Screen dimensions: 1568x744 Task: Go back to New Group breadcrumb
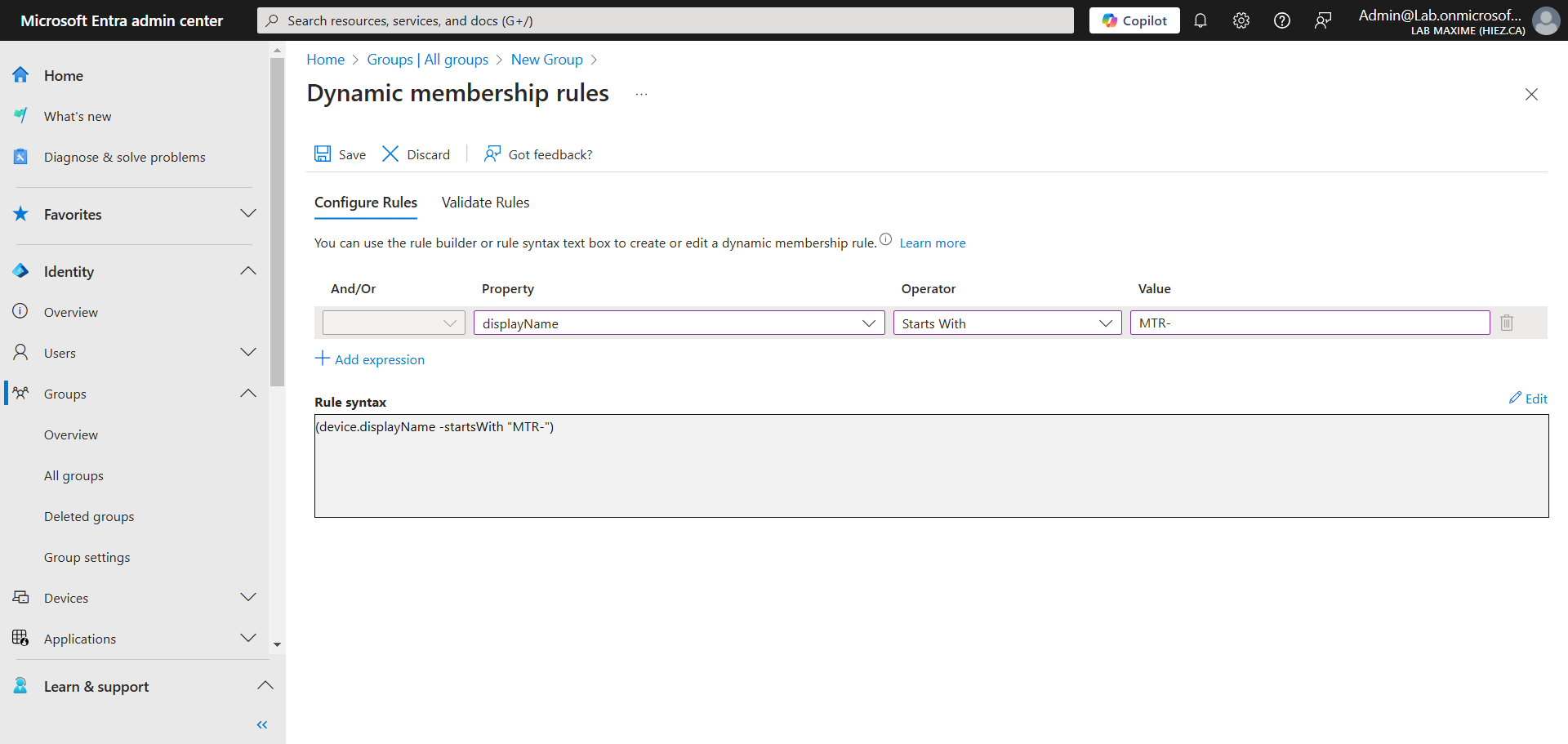(547, 60)
